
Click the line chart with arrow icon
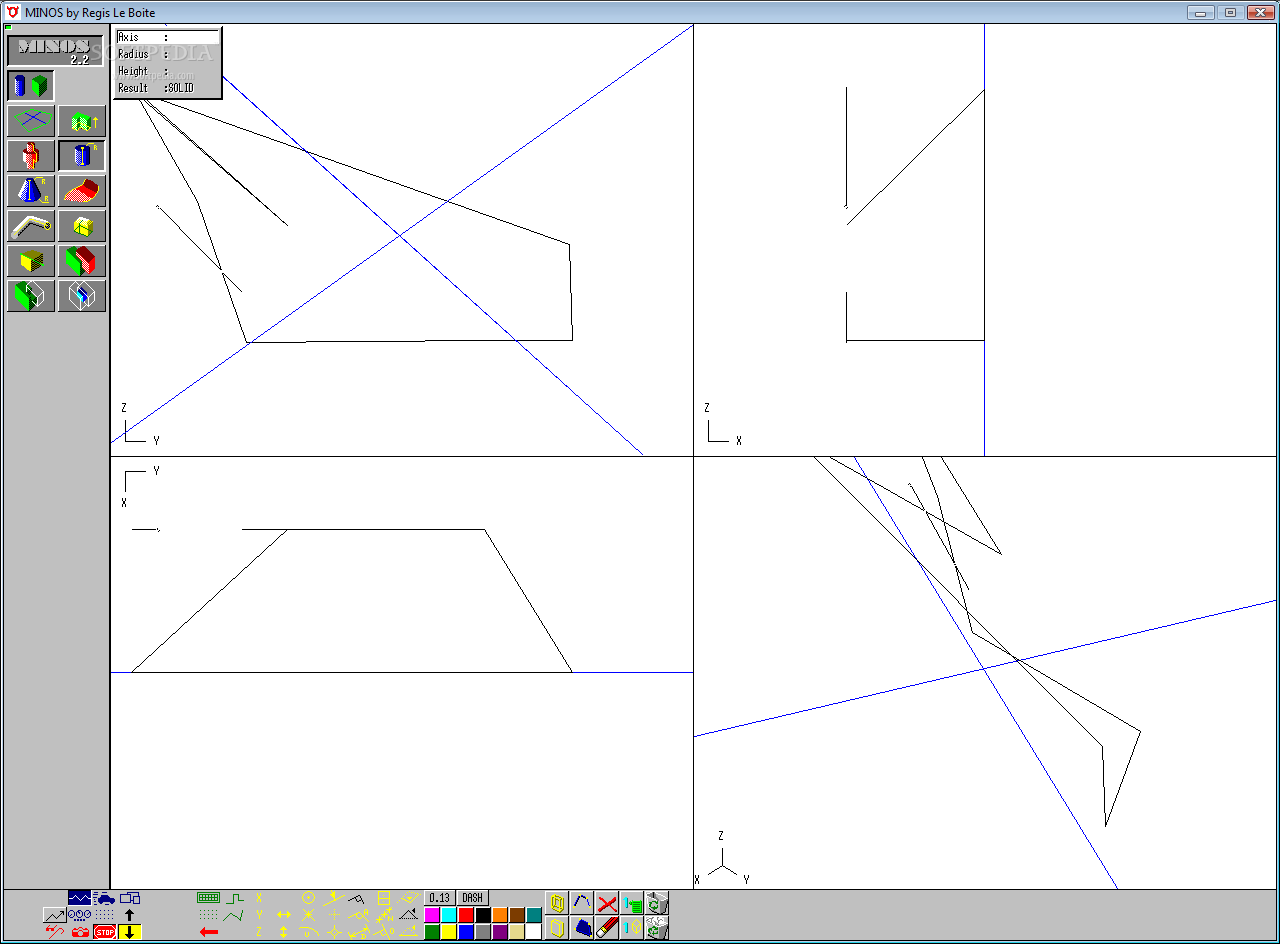pyautogui.click(x=55, y=915)
